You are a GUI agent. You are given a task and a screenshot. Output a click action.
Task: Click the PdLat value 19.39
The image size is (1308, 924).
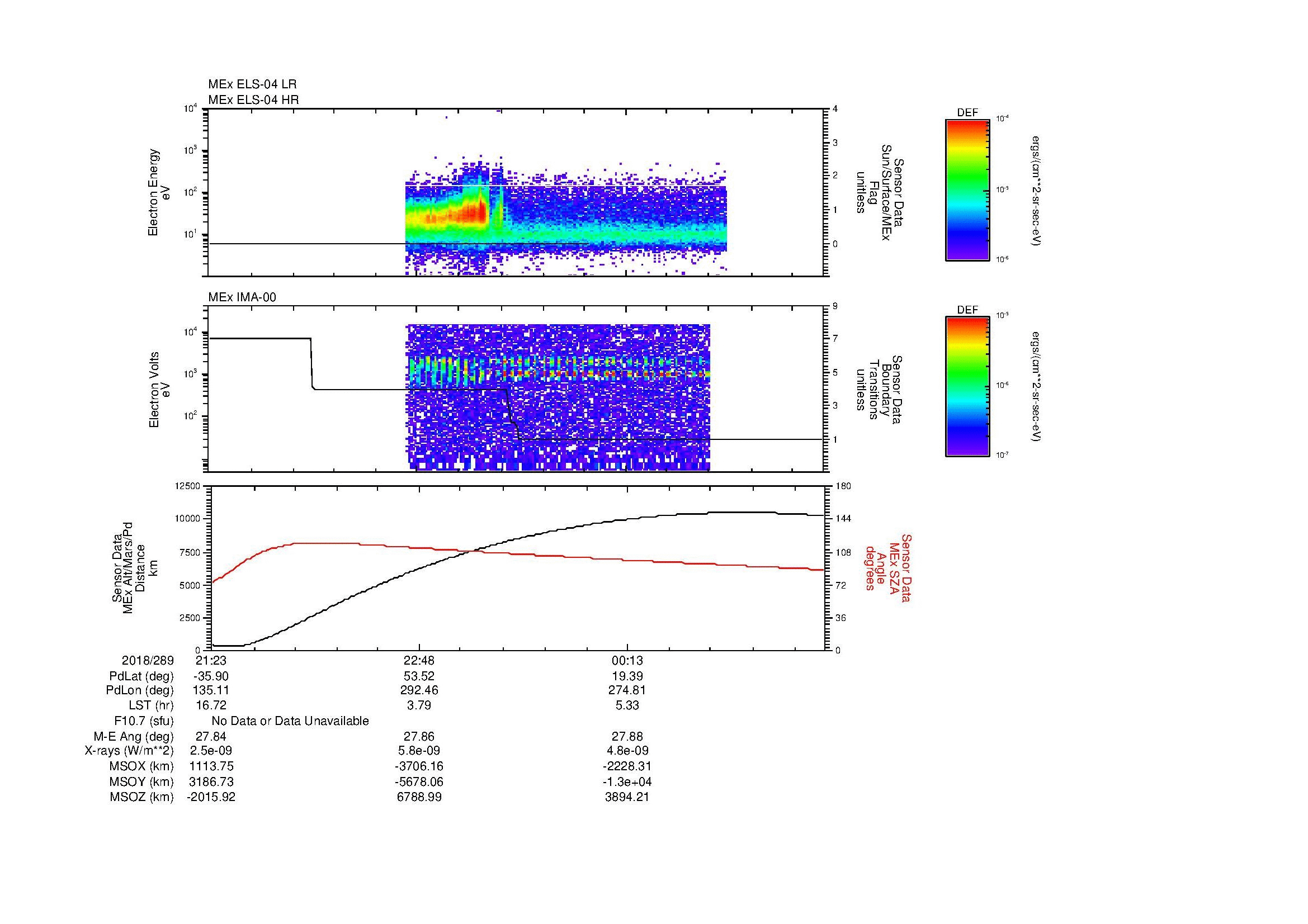pos(627,676)
